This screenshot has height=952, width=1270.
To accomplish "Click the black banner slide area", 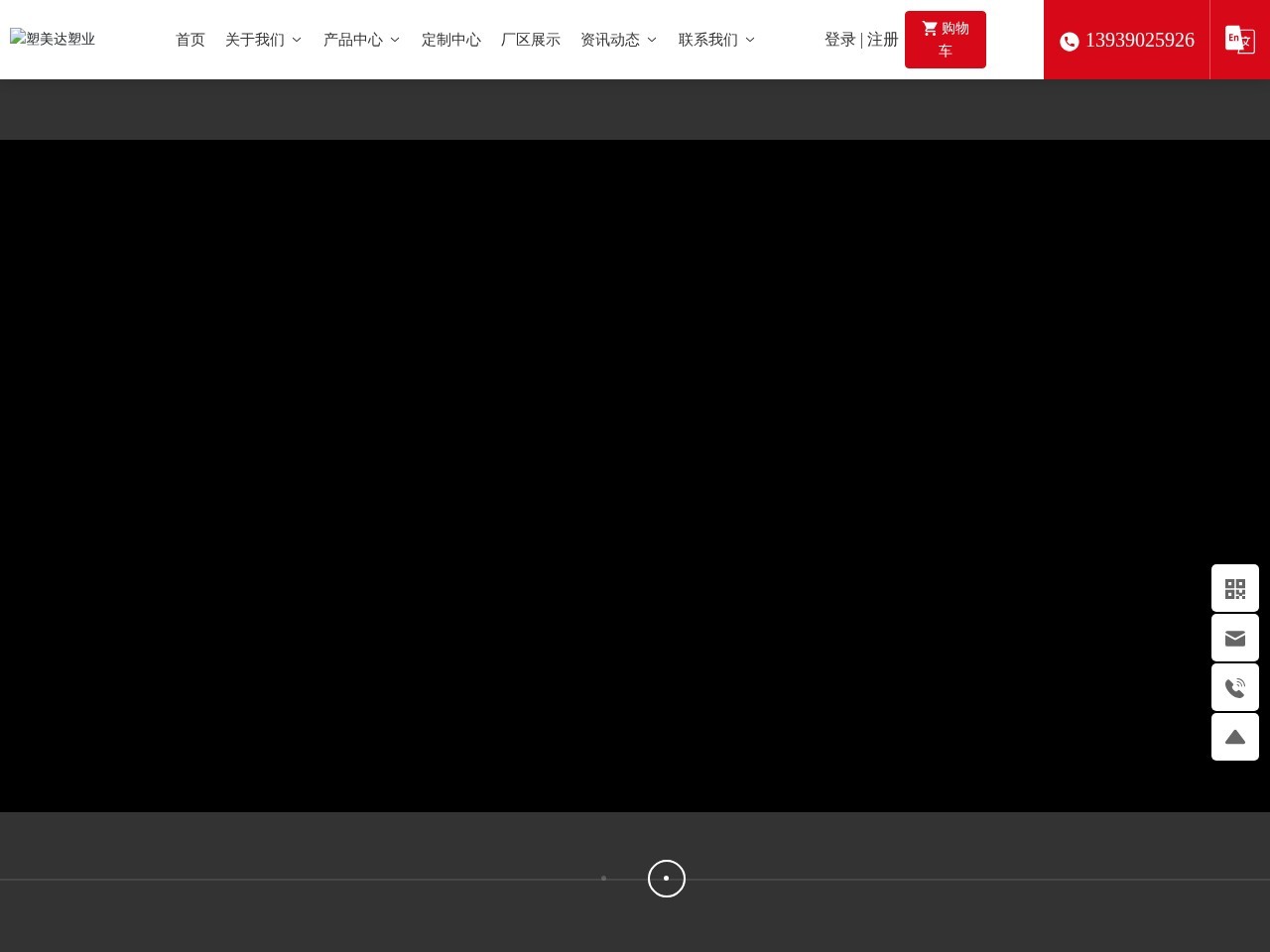I will click(x=635, y=476).
